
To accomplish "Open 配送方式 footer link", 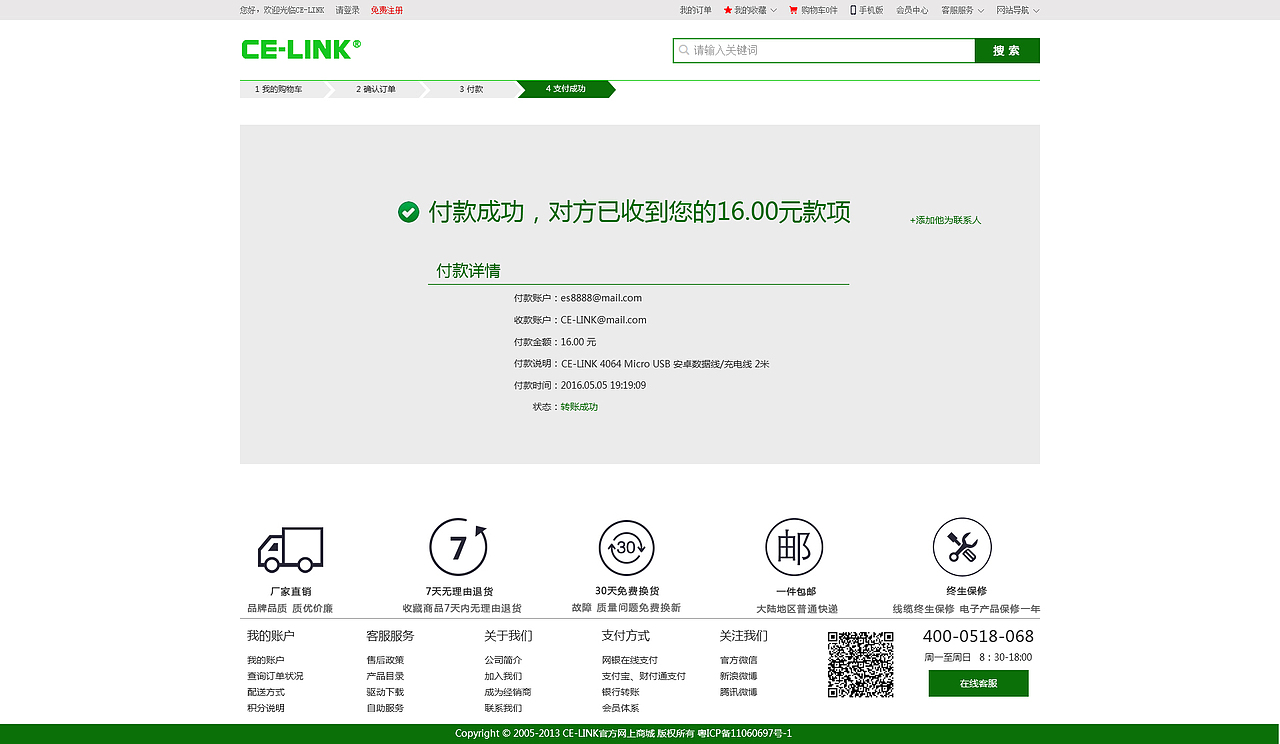I will 266,692.
